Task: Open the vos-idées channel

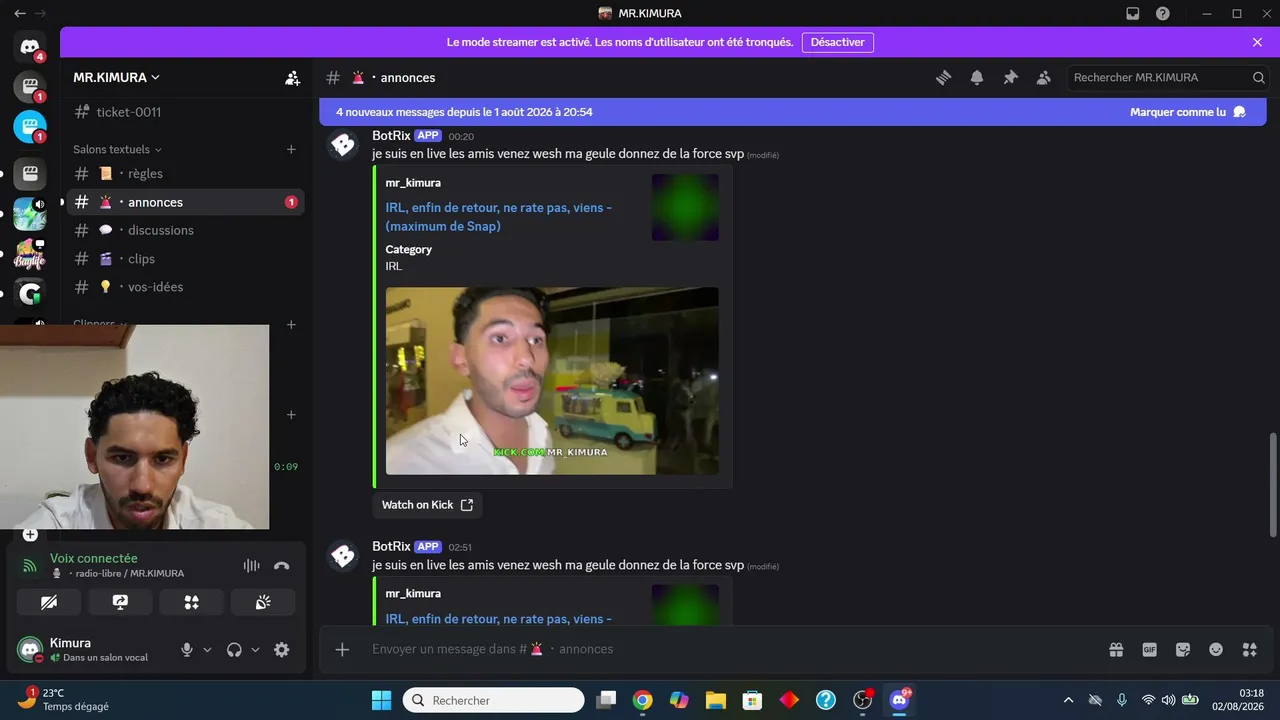Action: (186, 287)
